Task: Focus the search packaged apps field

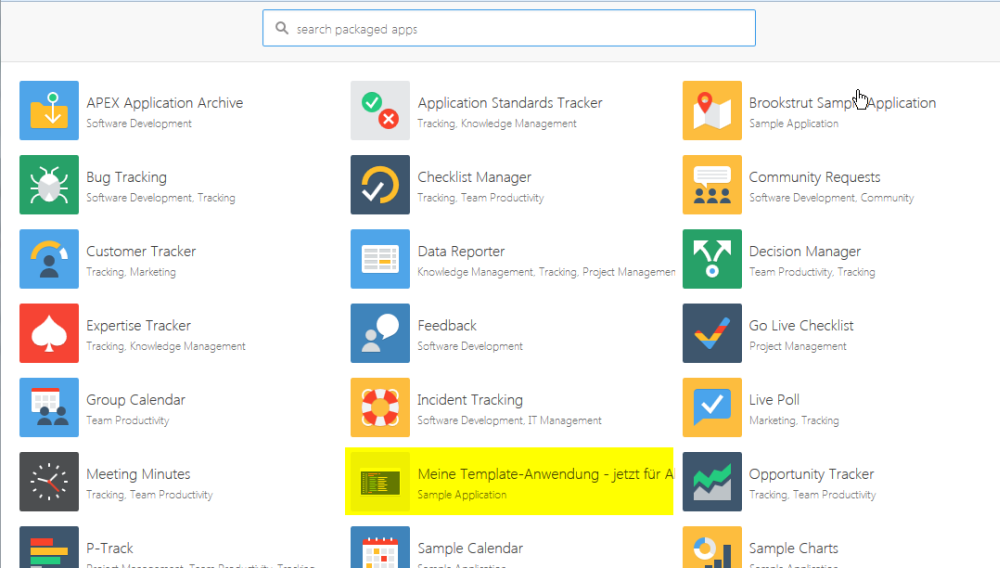Action: pyautogui.click(x=509, y=28)
